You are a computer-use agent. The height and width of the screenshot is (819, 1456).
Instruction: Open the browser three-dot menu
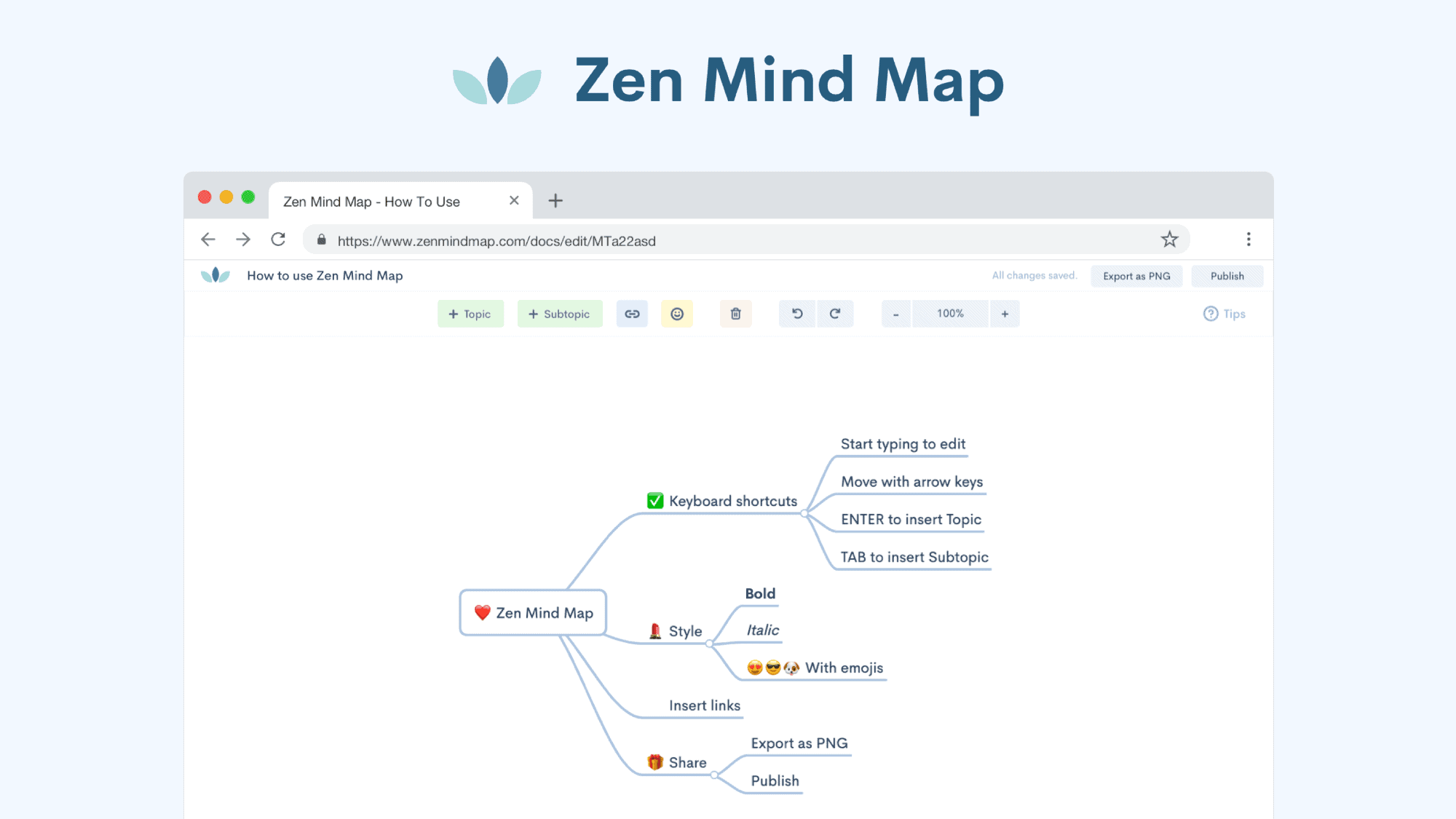point(1249,240)
